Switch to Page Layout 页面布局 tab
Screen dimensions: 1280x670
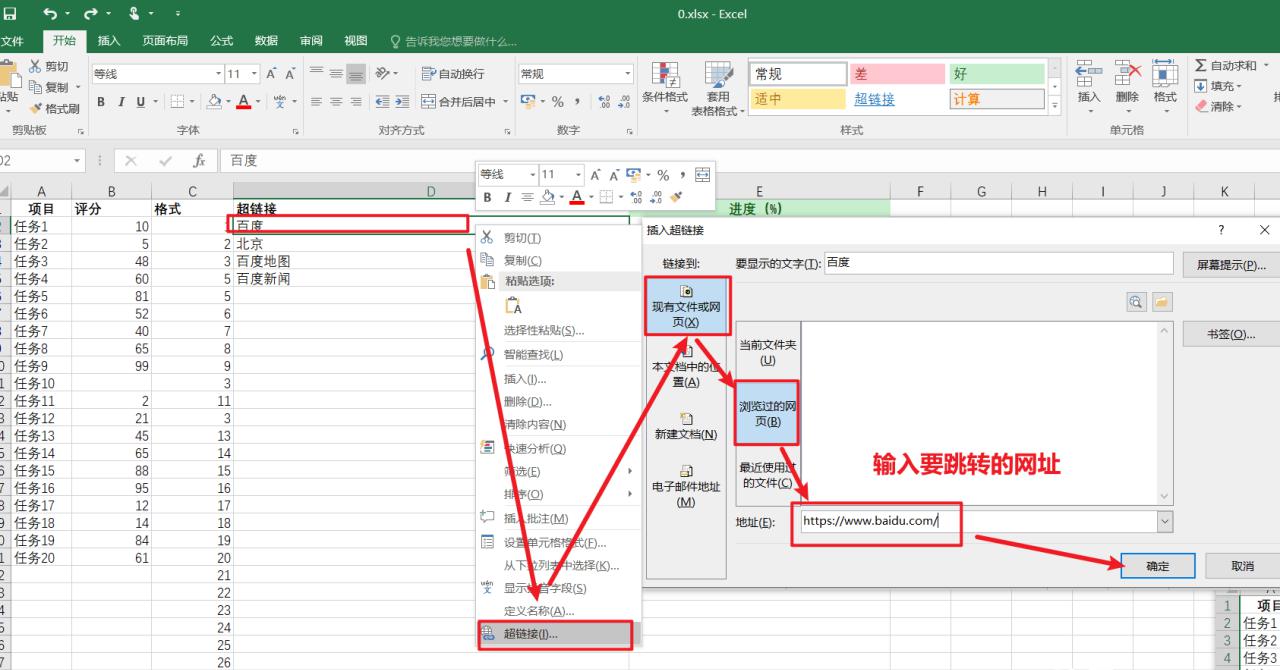pos(165,41)
